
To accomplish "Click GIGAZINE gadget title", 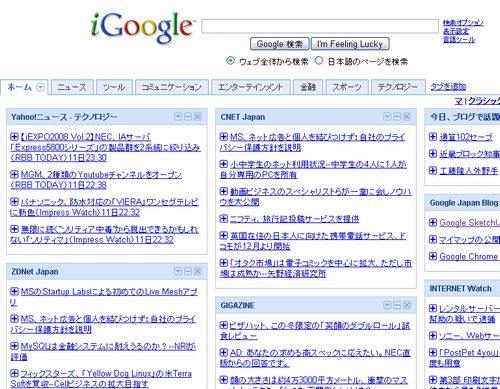I will click(237, 305).
